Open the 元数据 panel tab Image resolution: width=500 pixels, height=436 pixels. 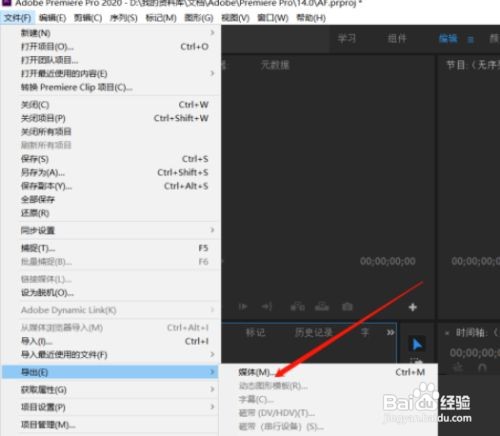click(x=275, y=64)
